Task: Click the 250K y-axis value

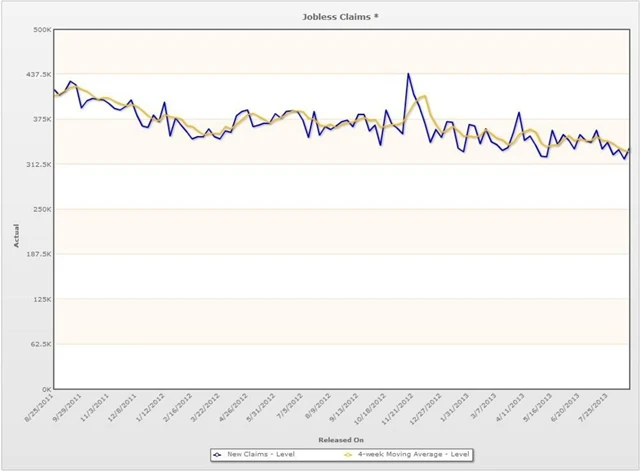Action: click(x=40, y=209)
